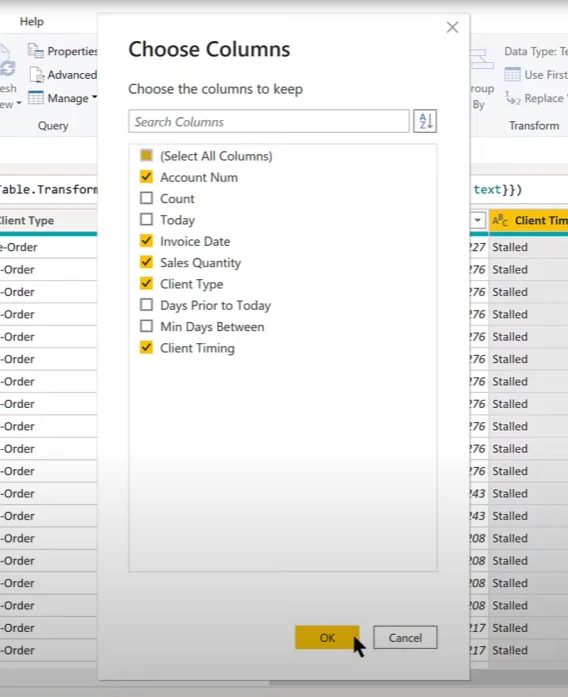Click the Use First Row icon
Screen dimensions: 568x697
pos(512,74)
